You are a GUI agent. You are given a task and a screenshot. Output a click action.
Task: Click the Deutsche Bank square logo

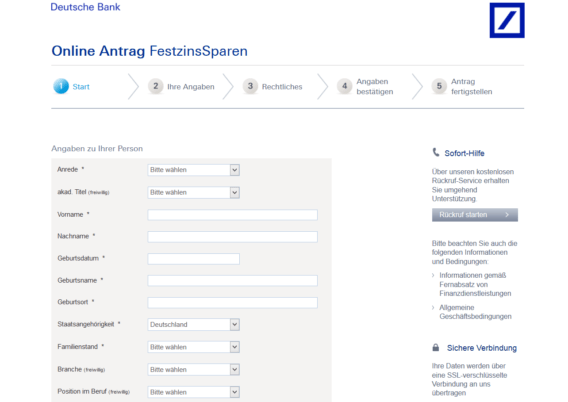507,20
